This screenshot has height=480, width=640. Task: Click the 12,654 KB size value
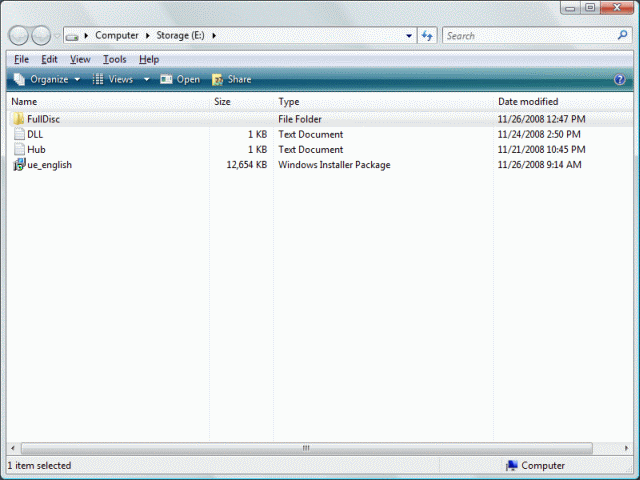click(247, 165)
